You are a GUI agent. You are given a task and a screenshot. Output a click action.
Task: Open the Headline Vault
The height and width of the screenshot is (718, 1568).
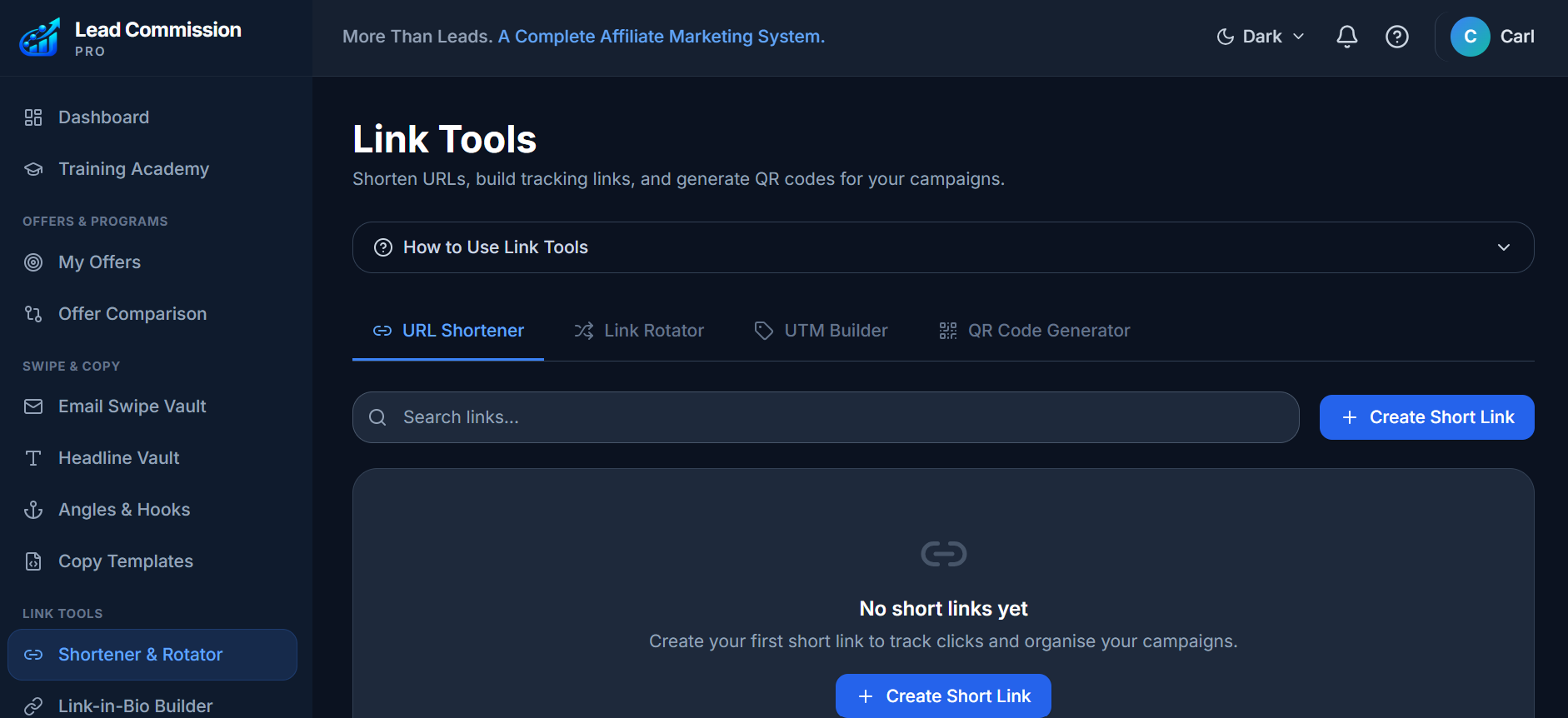[152, 458]
